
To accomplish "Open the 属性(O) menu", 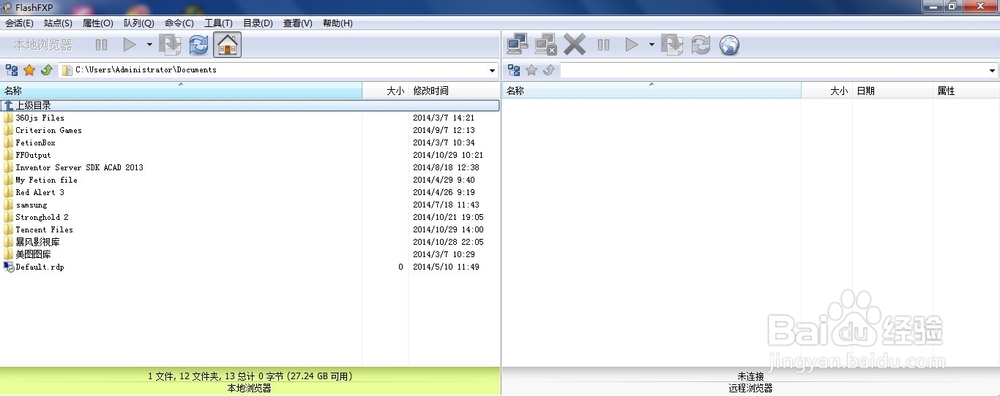I will click(98, 23).
